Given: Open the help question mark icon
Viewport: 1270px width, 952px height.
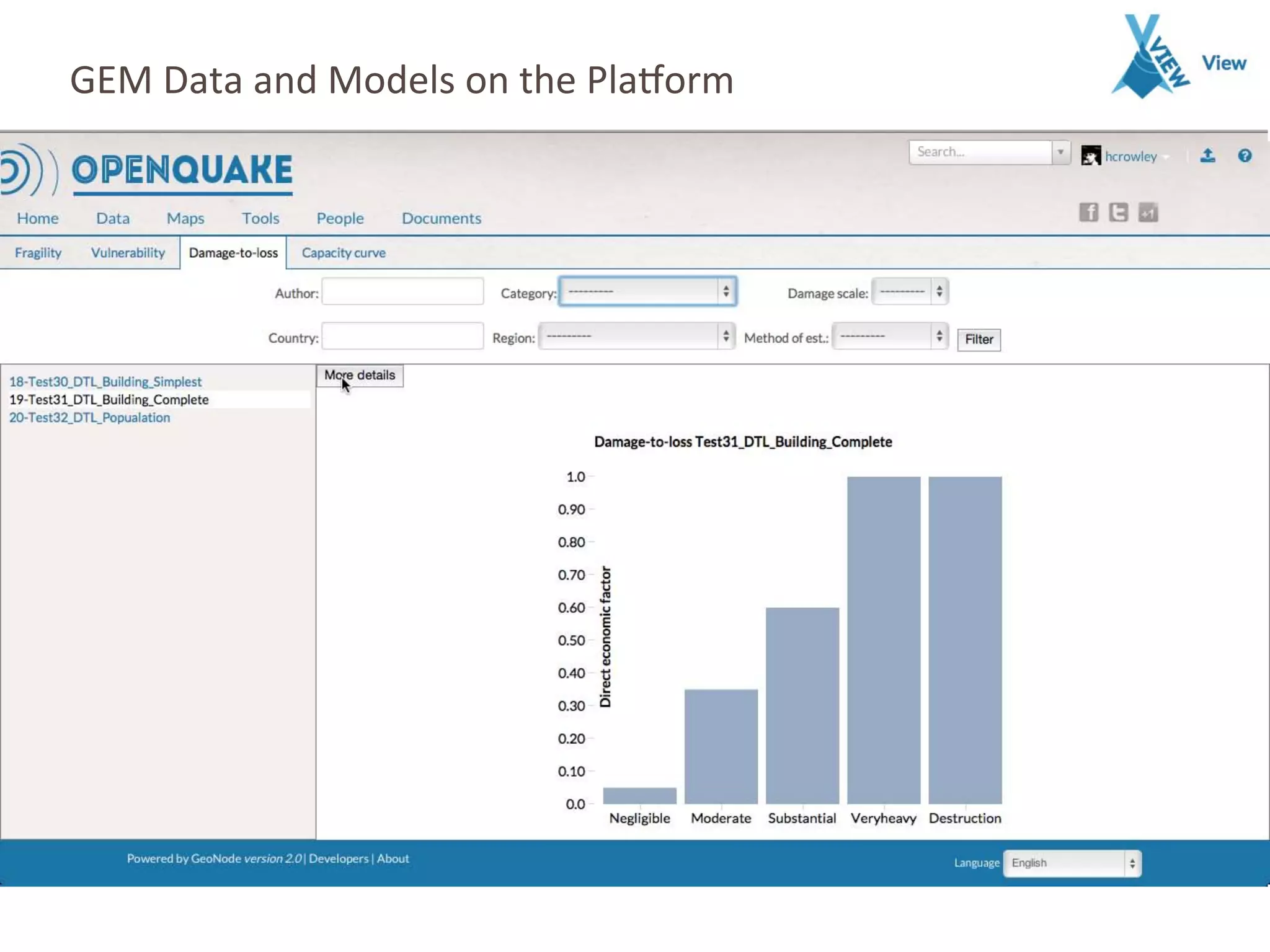Looking at the screenshot, I should coord(1245,156).
